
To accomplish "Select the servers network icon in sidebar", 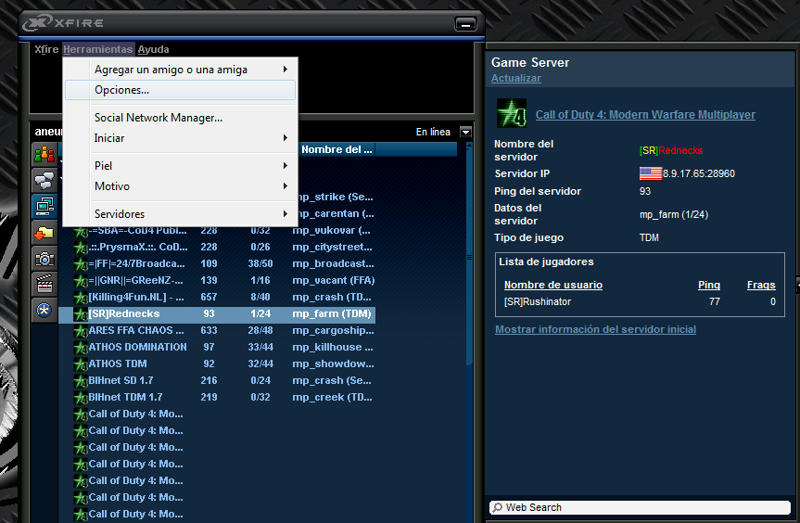I will point(44,206).
